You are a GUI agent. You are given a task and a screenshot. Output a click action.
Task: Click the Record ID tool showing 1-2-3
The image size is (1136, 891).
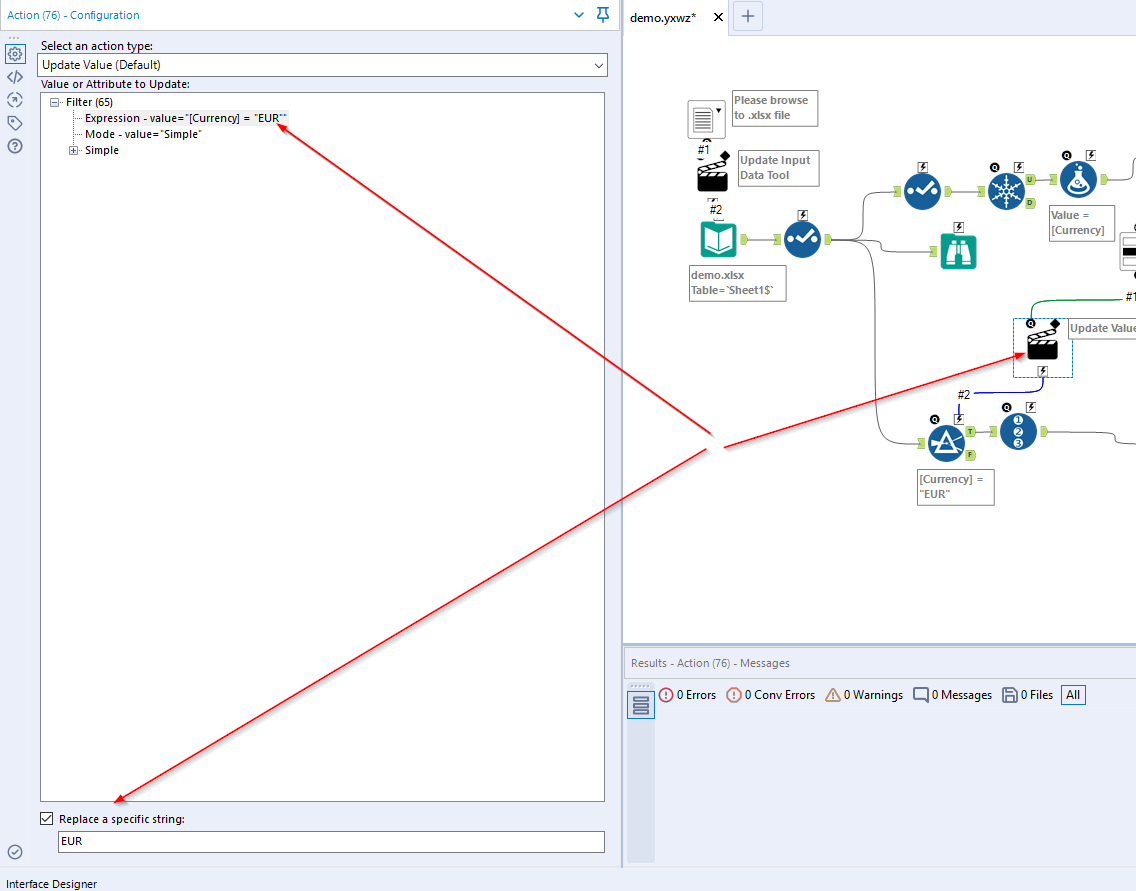coord(1017,431)
